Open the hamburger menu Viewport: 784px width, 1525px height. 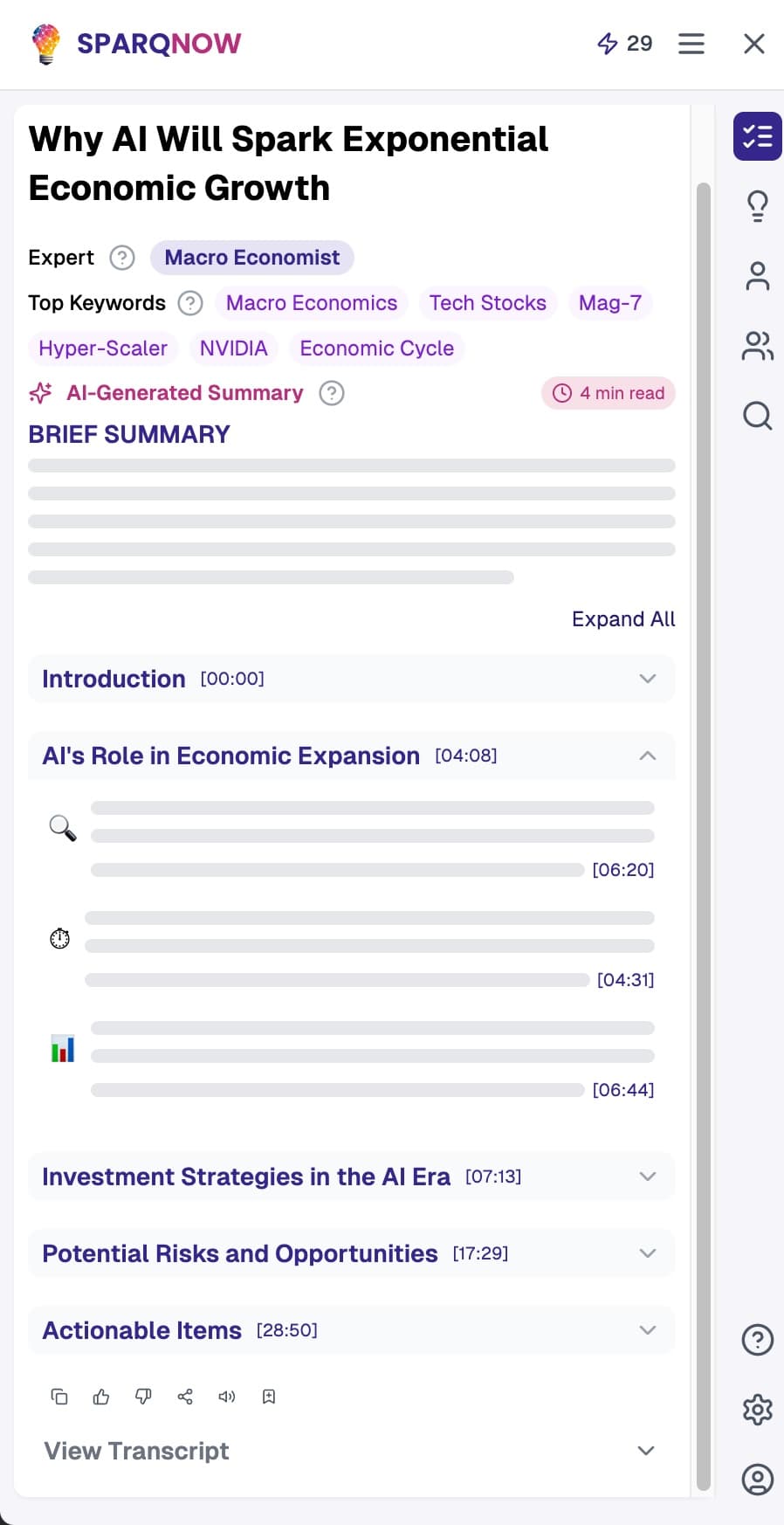point(691,44)
